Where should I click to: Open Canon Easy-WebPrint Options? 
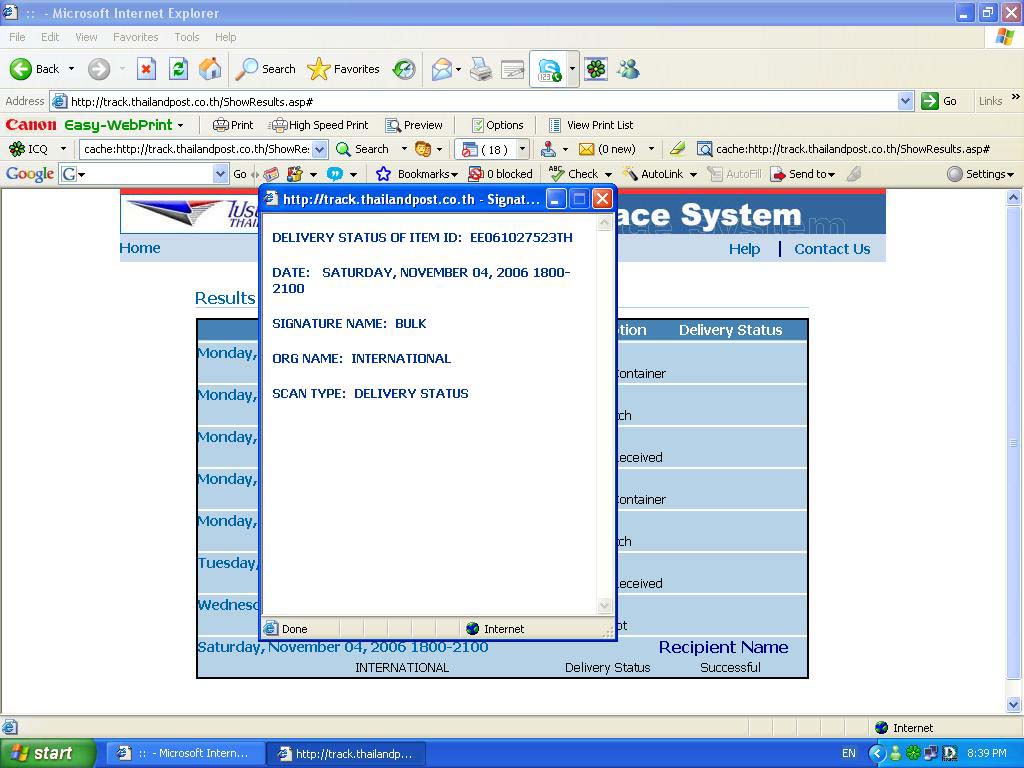click(497, 125)
